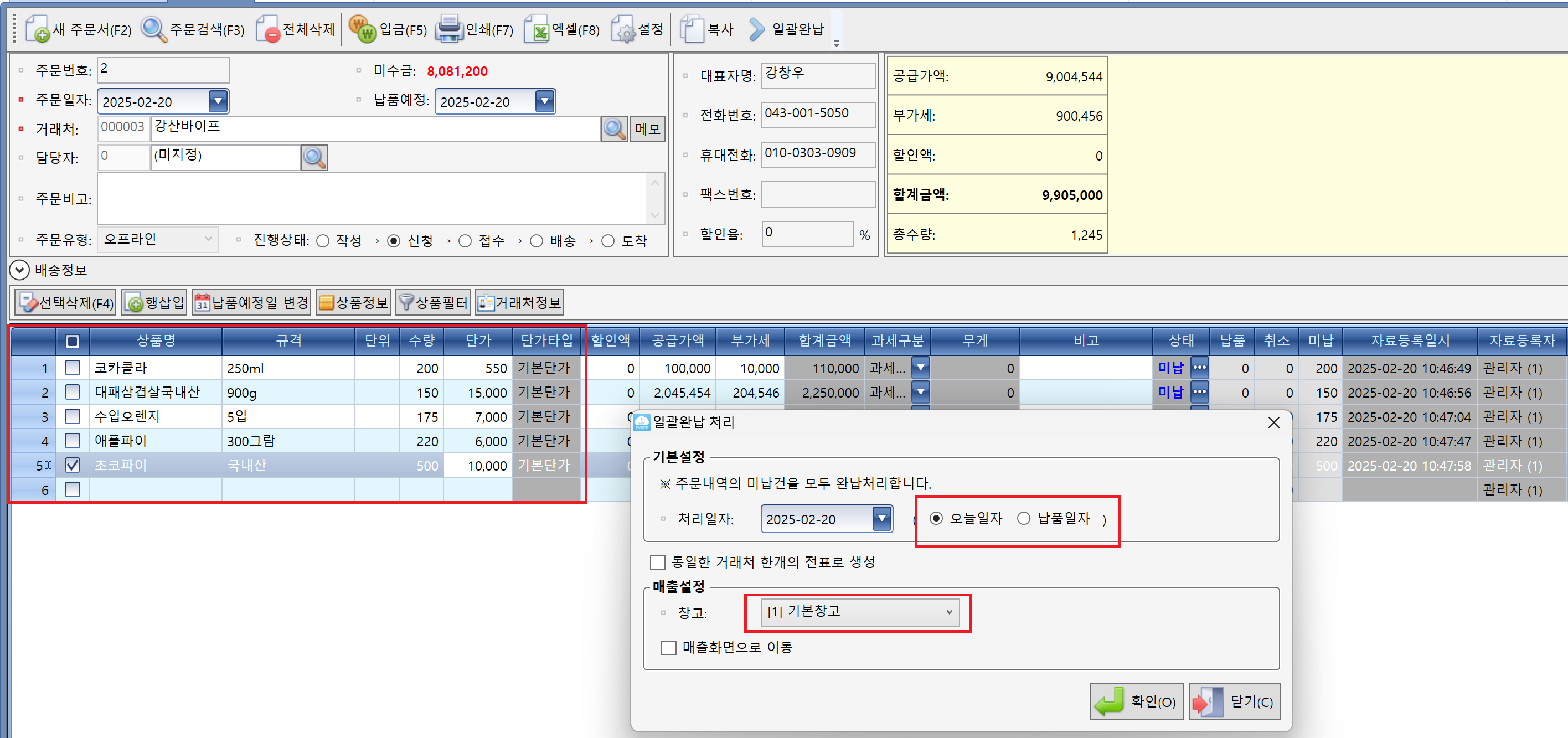Click the ellipsis button in 대패삼겹살국내산 row
Image resolution: width=1568 pixels, height=738 pixels.
click(1199, 392)
